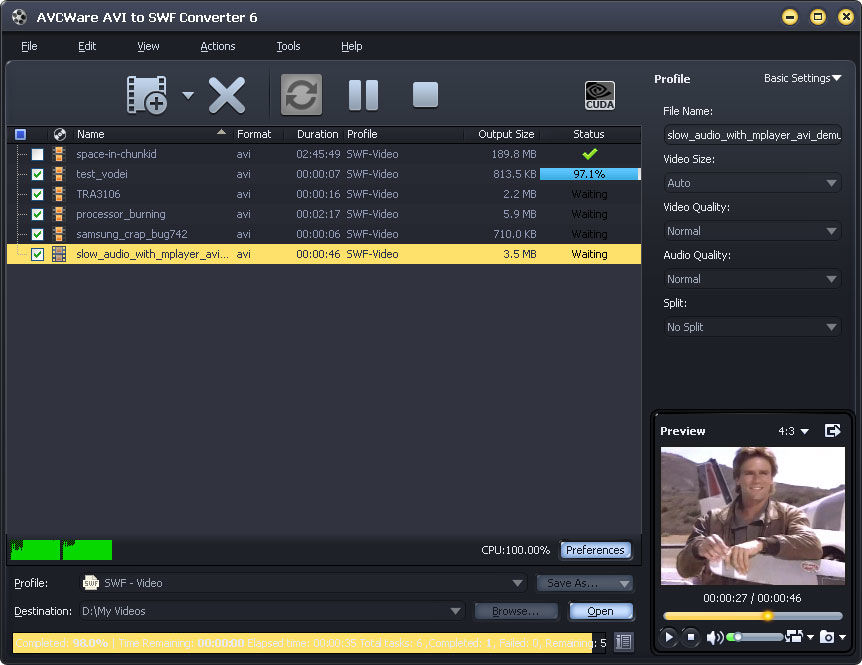Uncheck the slow_audio_with_mplayer_avi checkbox

pos(37,254)
